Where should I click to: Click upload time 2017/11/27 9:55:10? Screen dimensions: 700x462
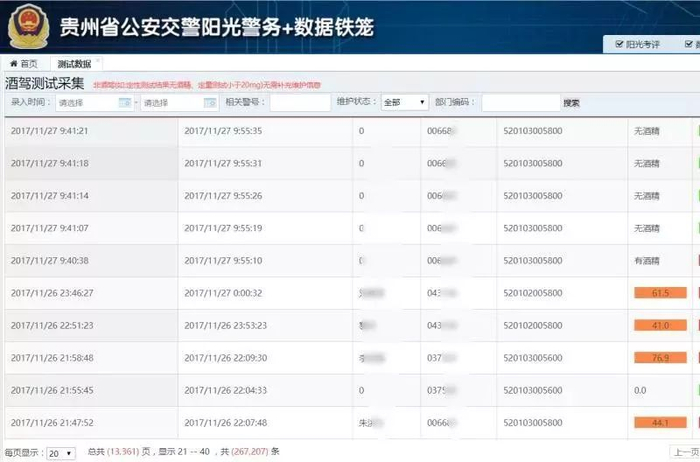coord(223,260)
